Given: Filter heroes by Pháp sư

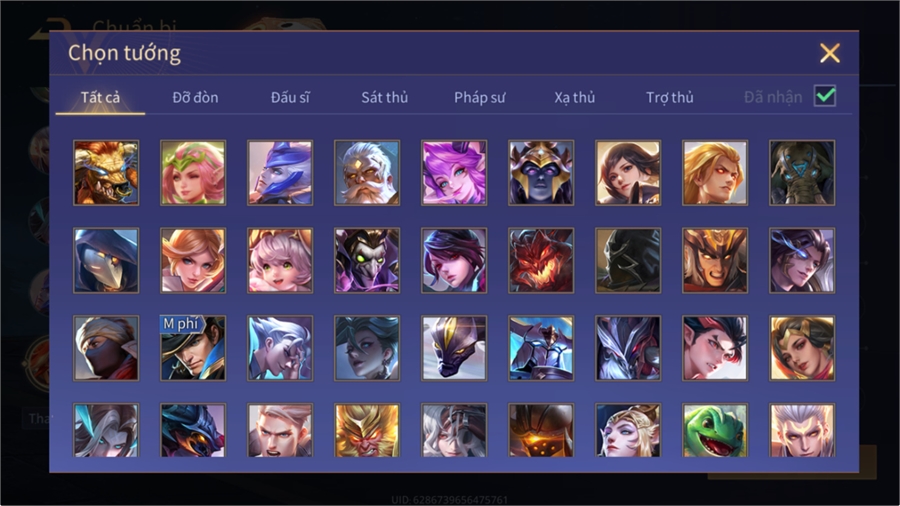Looking at the screenshot, I should pos(480,98).
